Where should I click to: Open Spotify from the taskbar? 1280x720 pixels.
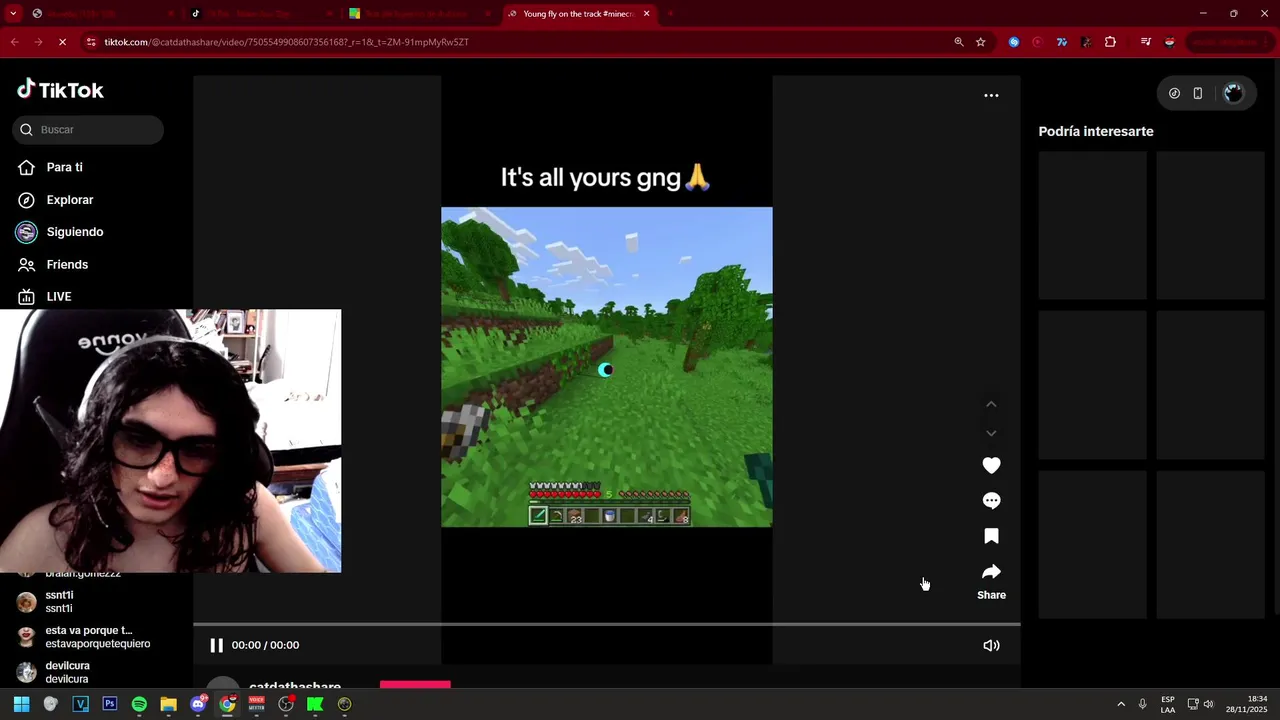tap(139, 704)
